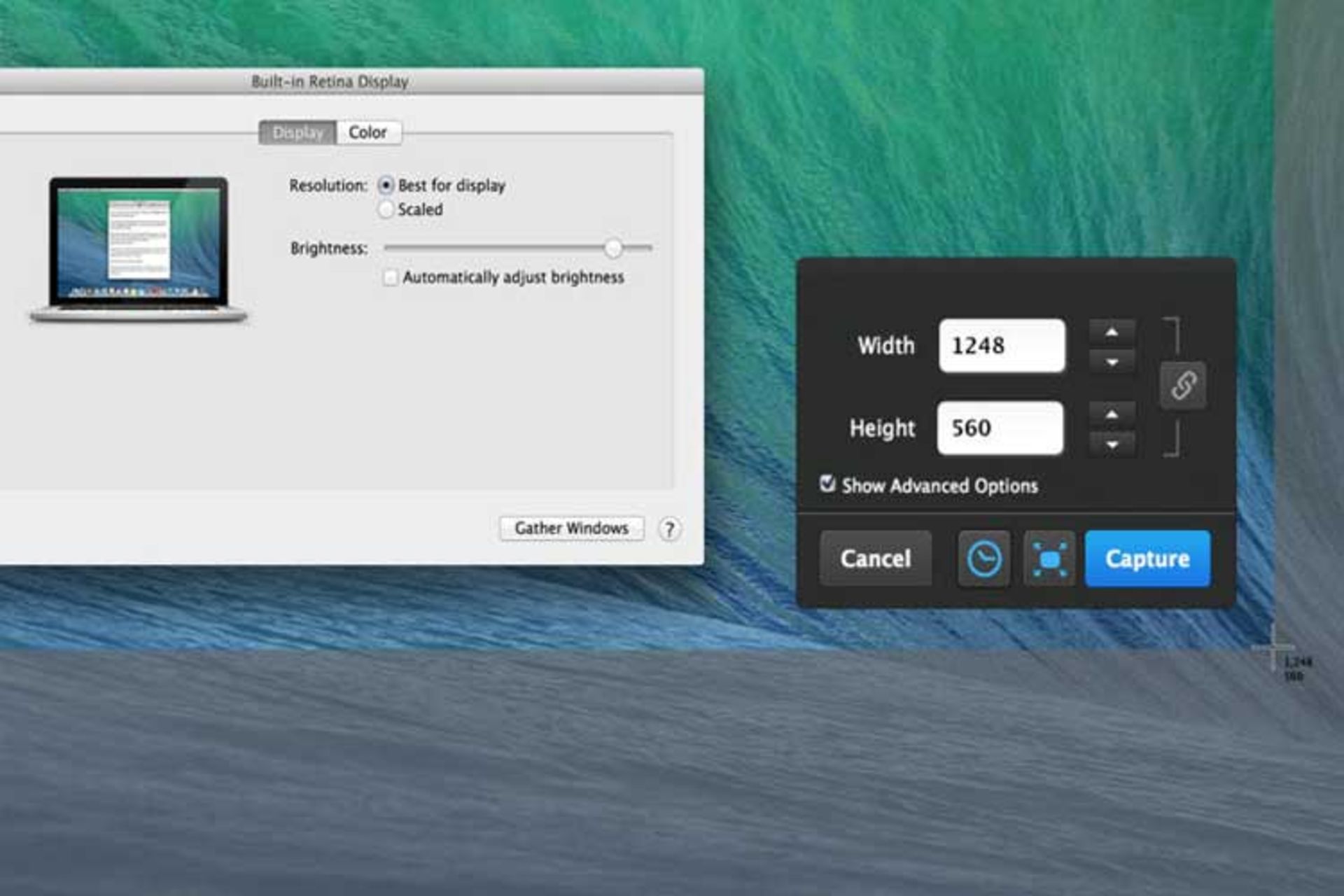Select Best for display resolution
Image resolution: width=1344 pixels, height=896 pixels.
[x=386, y=185]
